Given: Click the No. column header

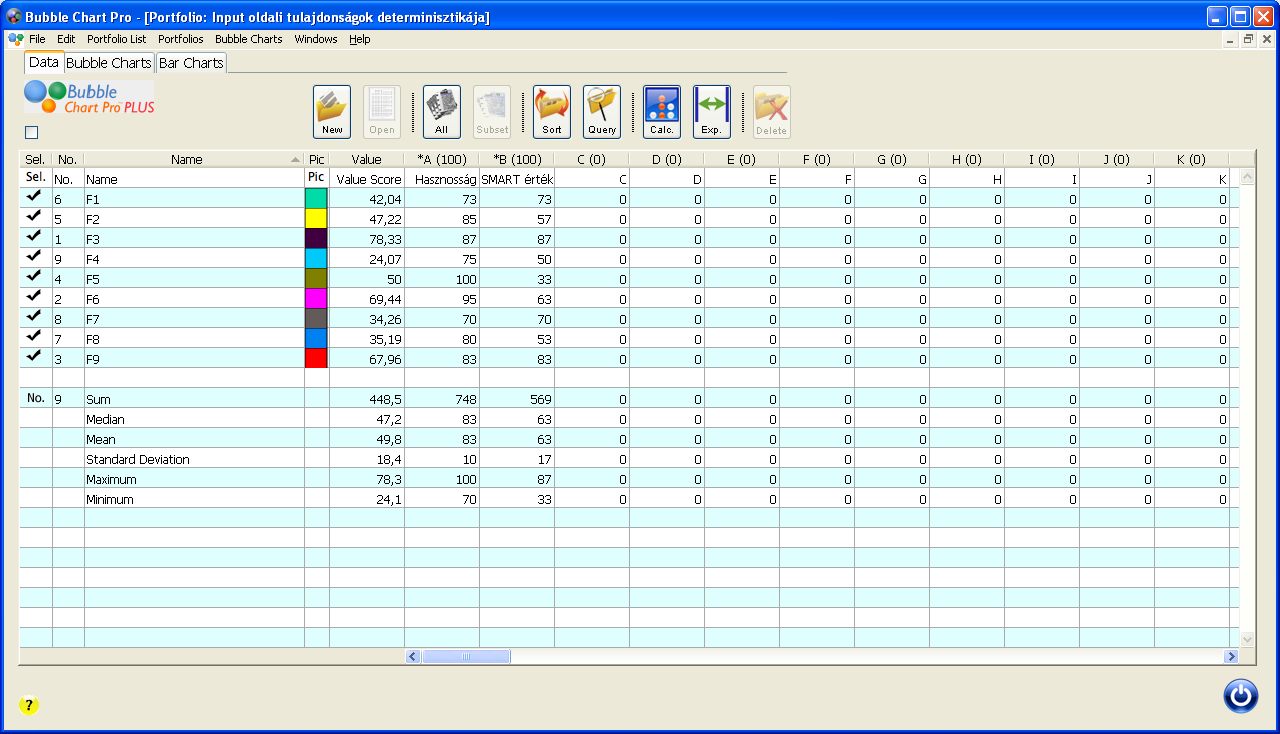Looking at the screenshot, I should 68,159.
